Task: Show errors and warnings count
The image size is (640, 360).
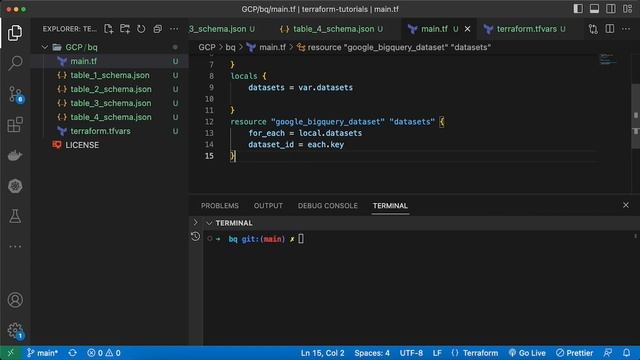Action: pos(104,353)
